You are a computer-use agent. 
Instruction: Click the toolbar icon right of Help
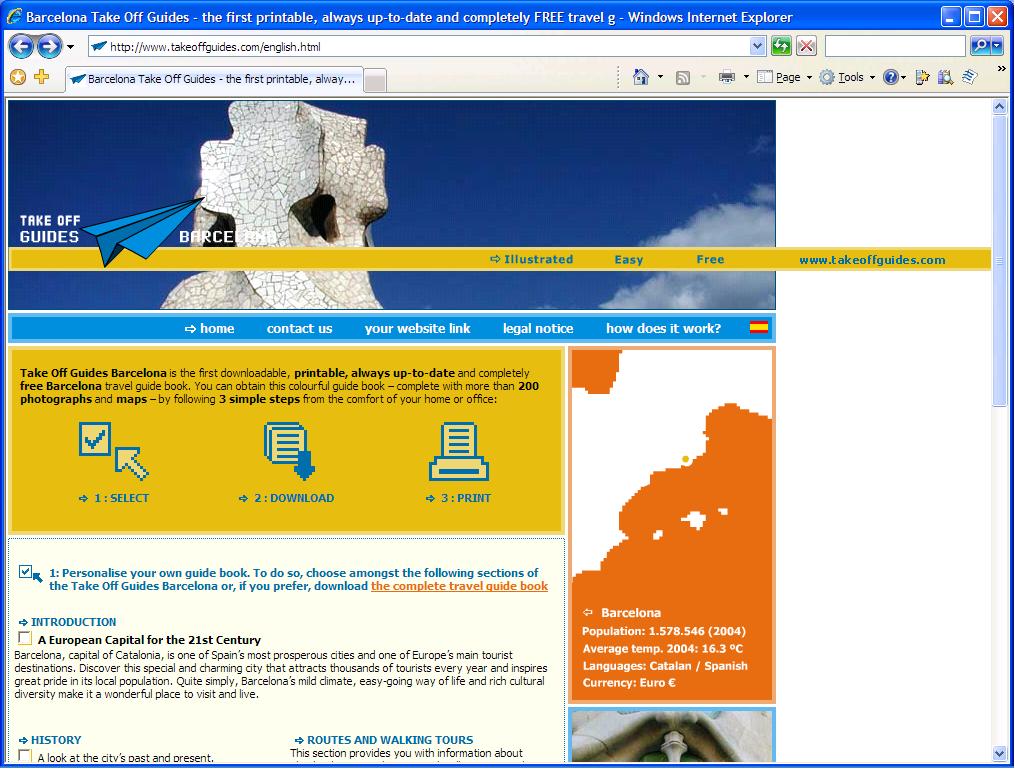922,78
